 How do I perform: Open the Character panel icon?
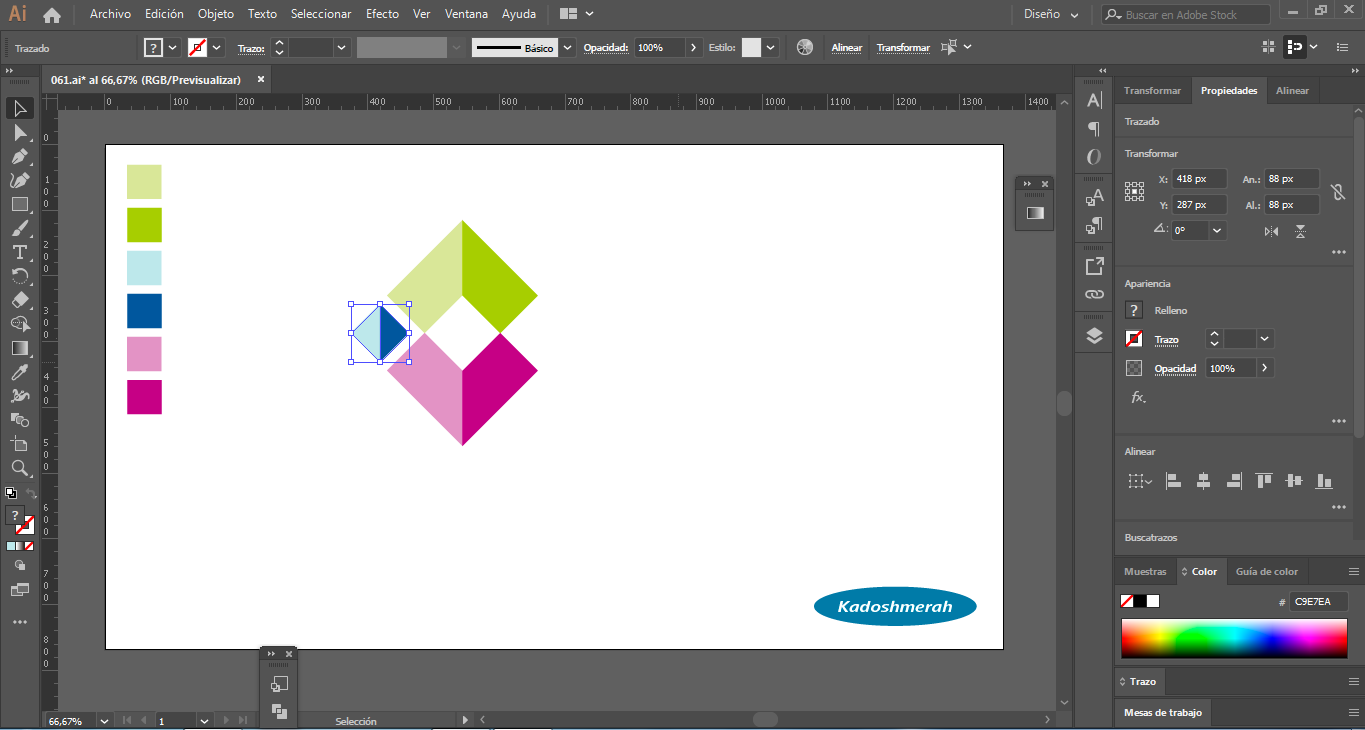click(1094, 100)
